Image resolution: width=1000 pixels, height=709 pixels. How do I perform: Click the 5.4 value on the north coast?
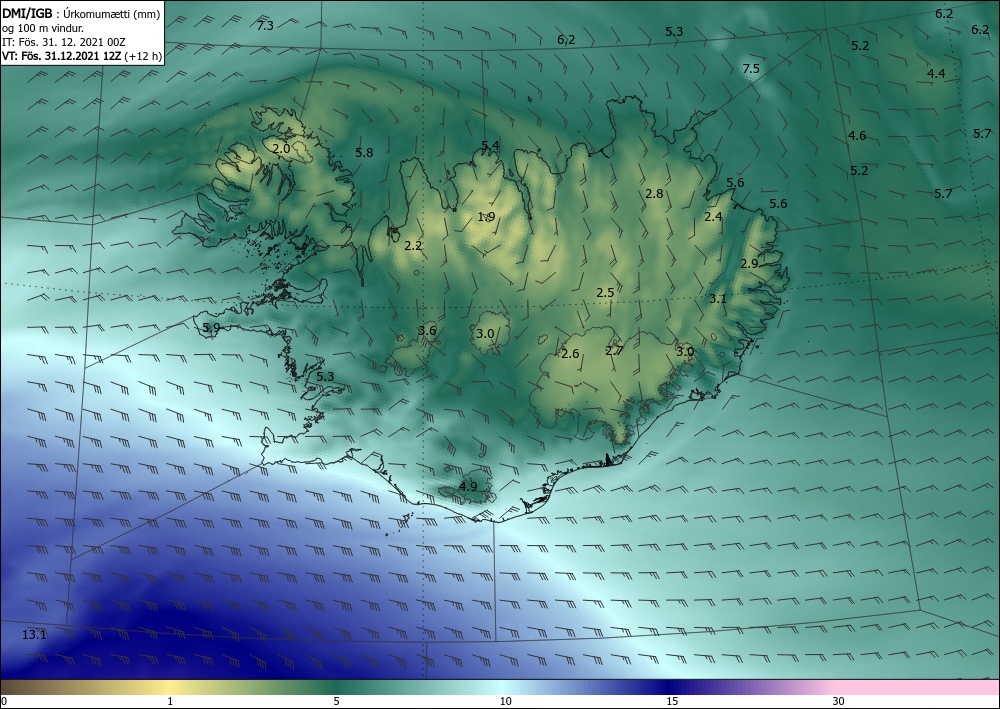point(490,146)
